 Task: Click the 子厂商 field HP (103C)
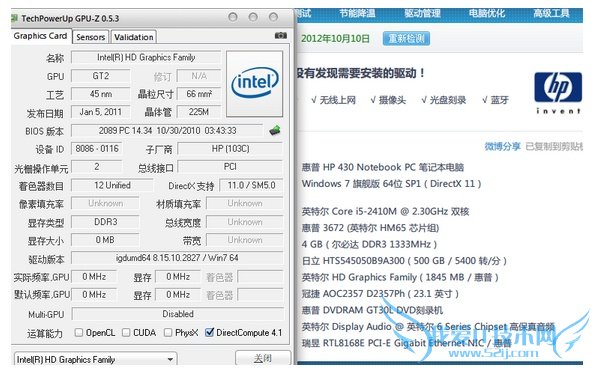[x=230, y=149]
